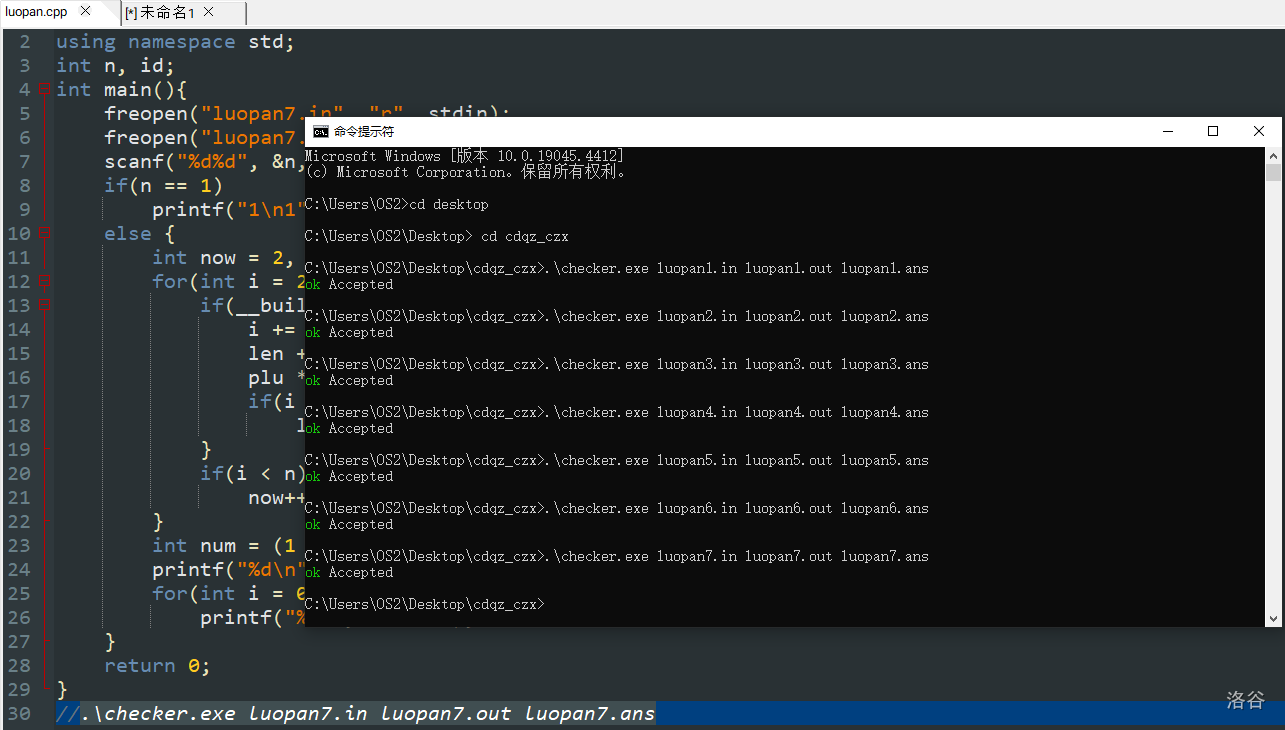Collapse the if block fold on line 13
Image resolution: width=1285 pixels, height=730 pixels.
(x=45, y=306)
